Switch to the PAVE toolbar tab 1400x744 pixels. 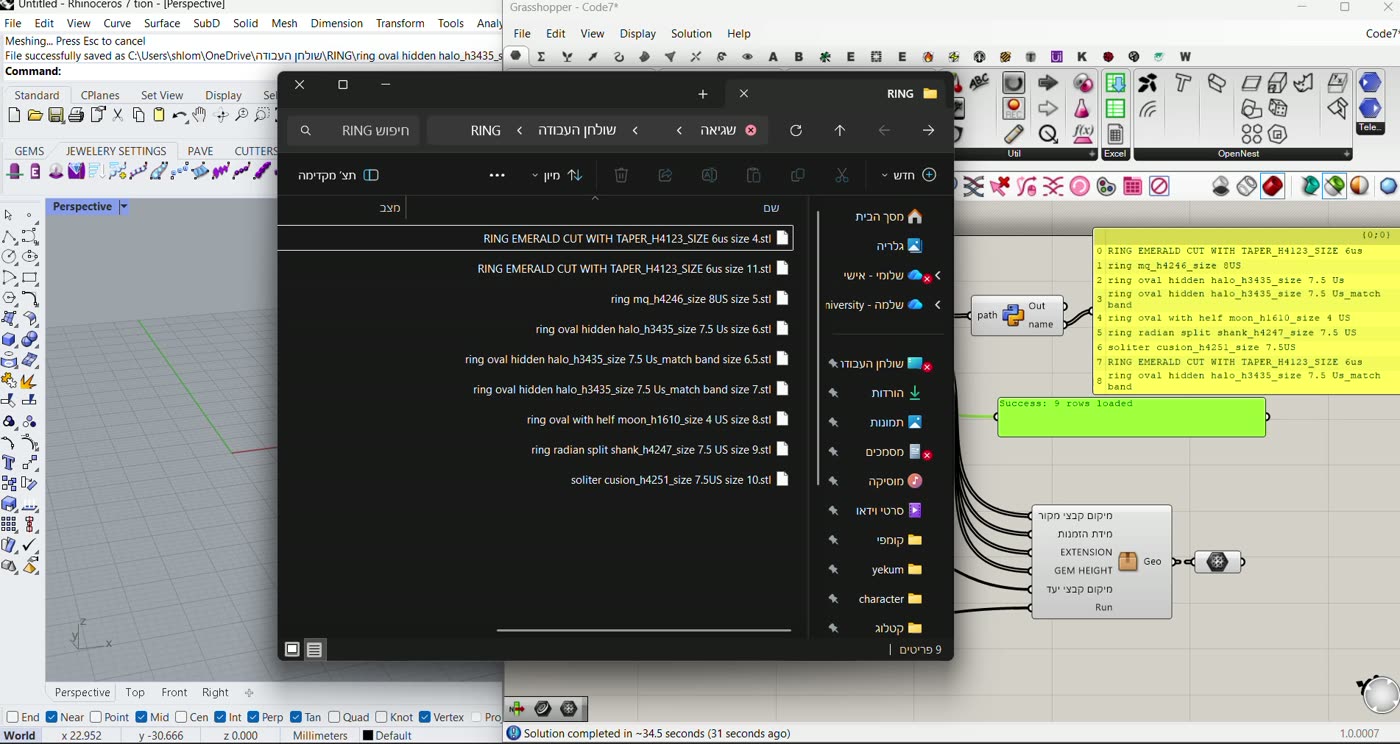click(x=201, y=151)
